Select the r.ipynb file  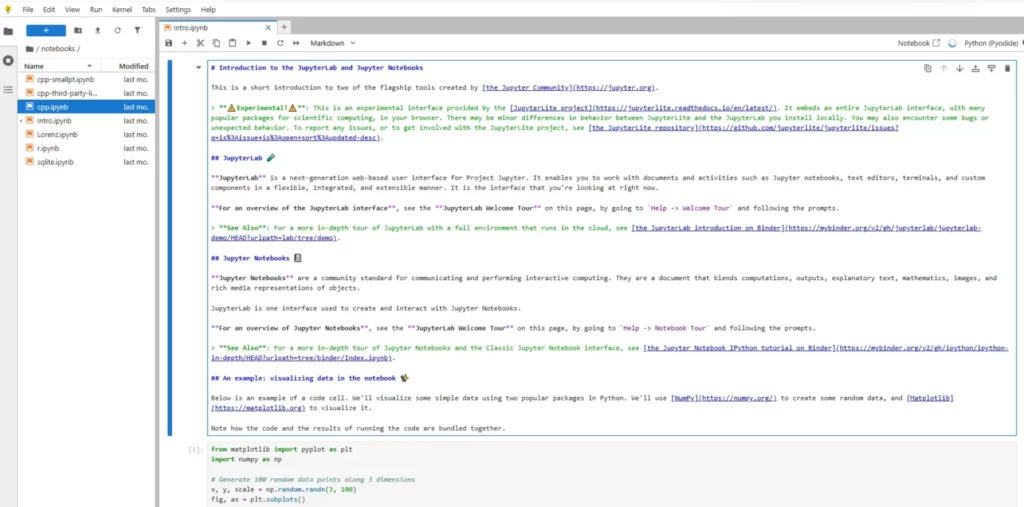86,148
